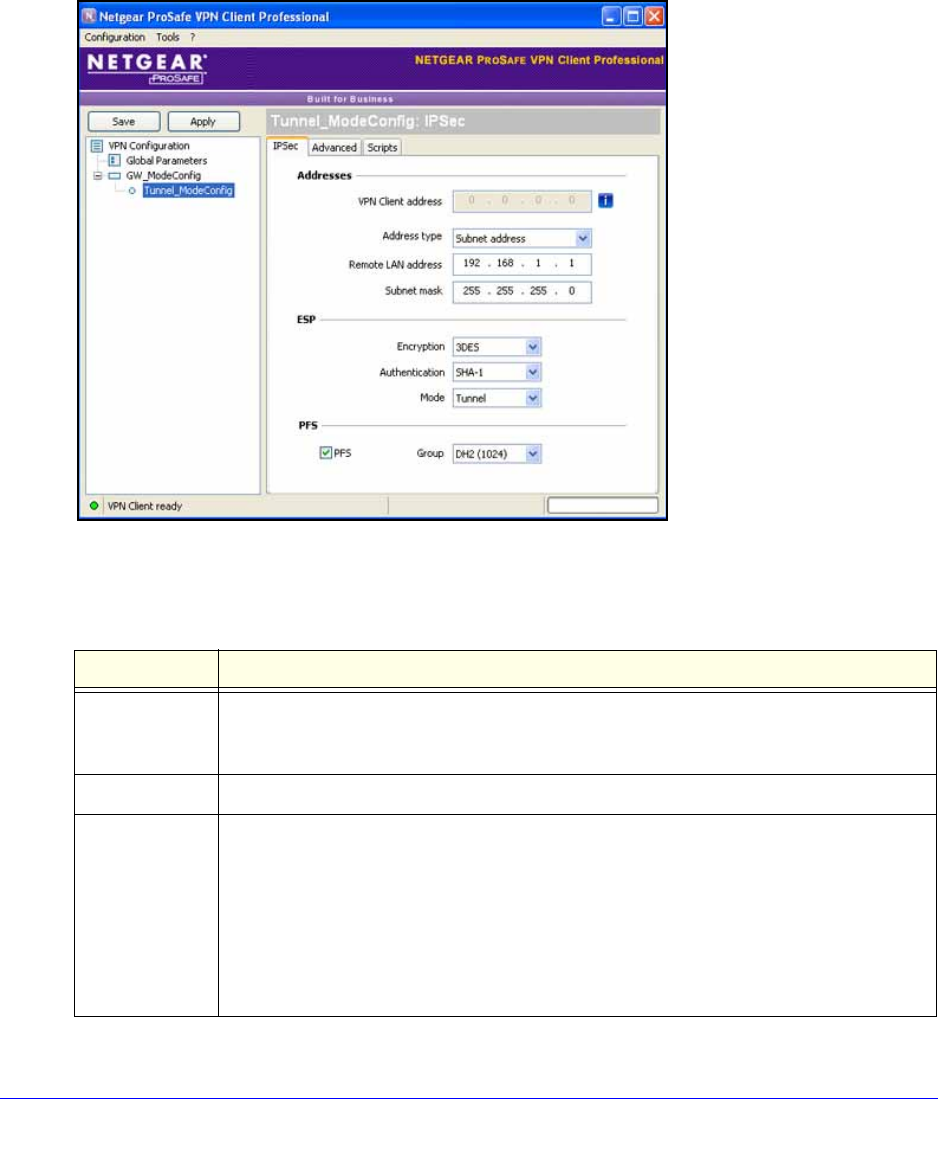Minimize the VPN Client window
Viewport: 941px width, 1166px height.
pos(611,16)
